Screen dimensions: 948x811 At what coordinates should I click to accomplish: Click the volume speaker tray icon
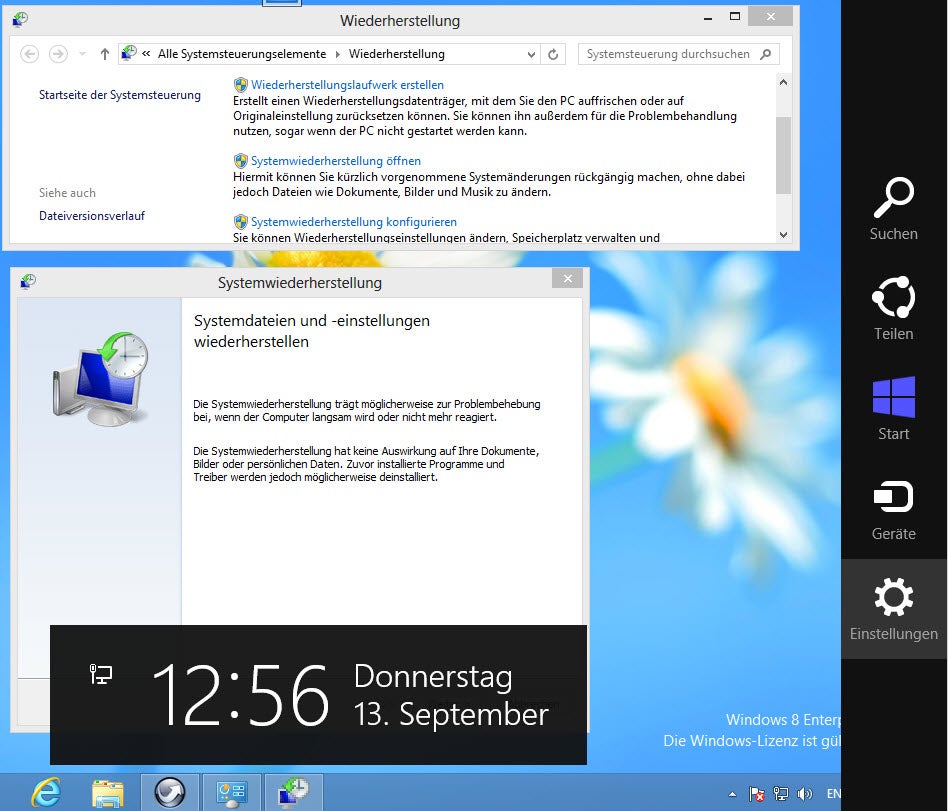tap(805, 793)
